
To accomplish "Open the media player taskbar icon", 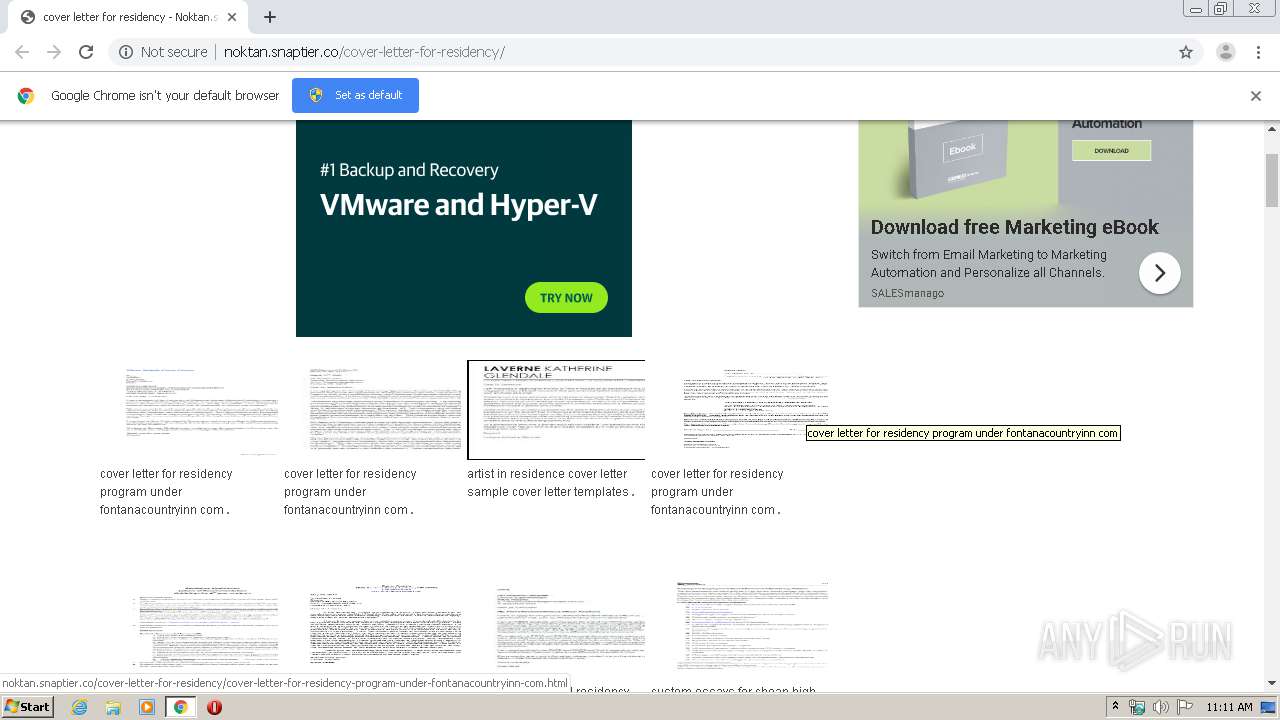I will click(x=147, y=707).
